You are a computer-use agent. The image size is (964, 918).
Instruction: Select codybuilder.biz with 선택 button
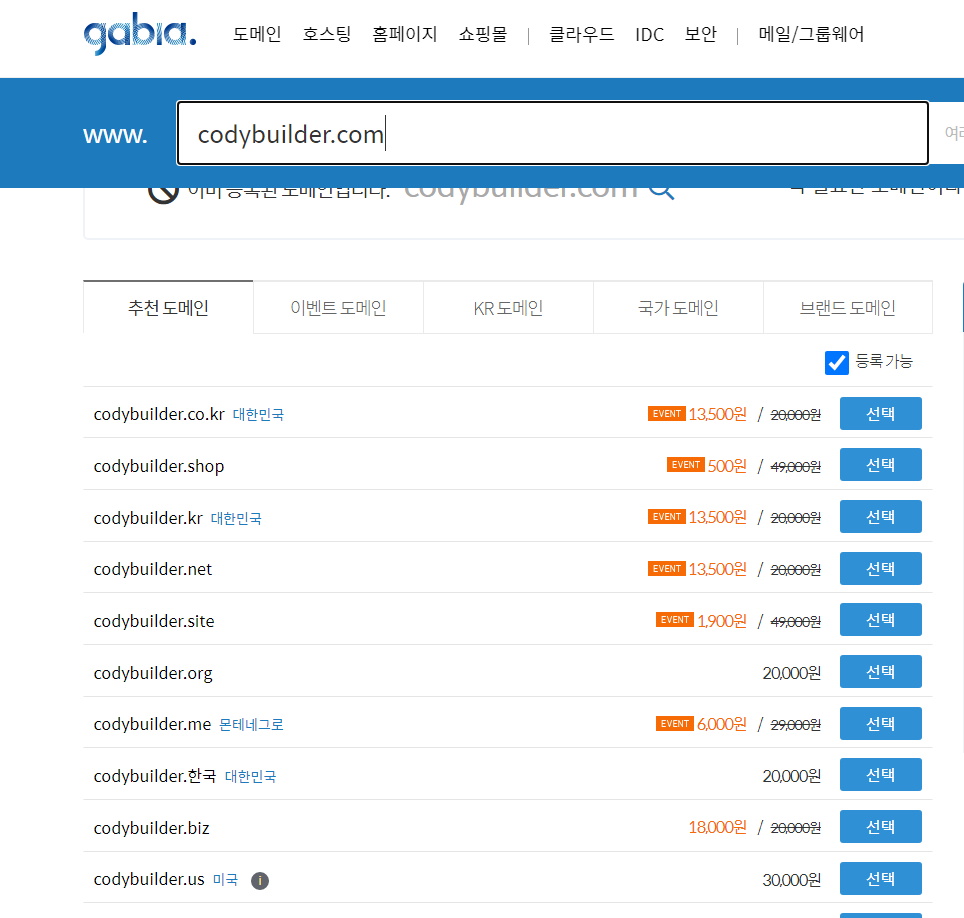(880, 827)
